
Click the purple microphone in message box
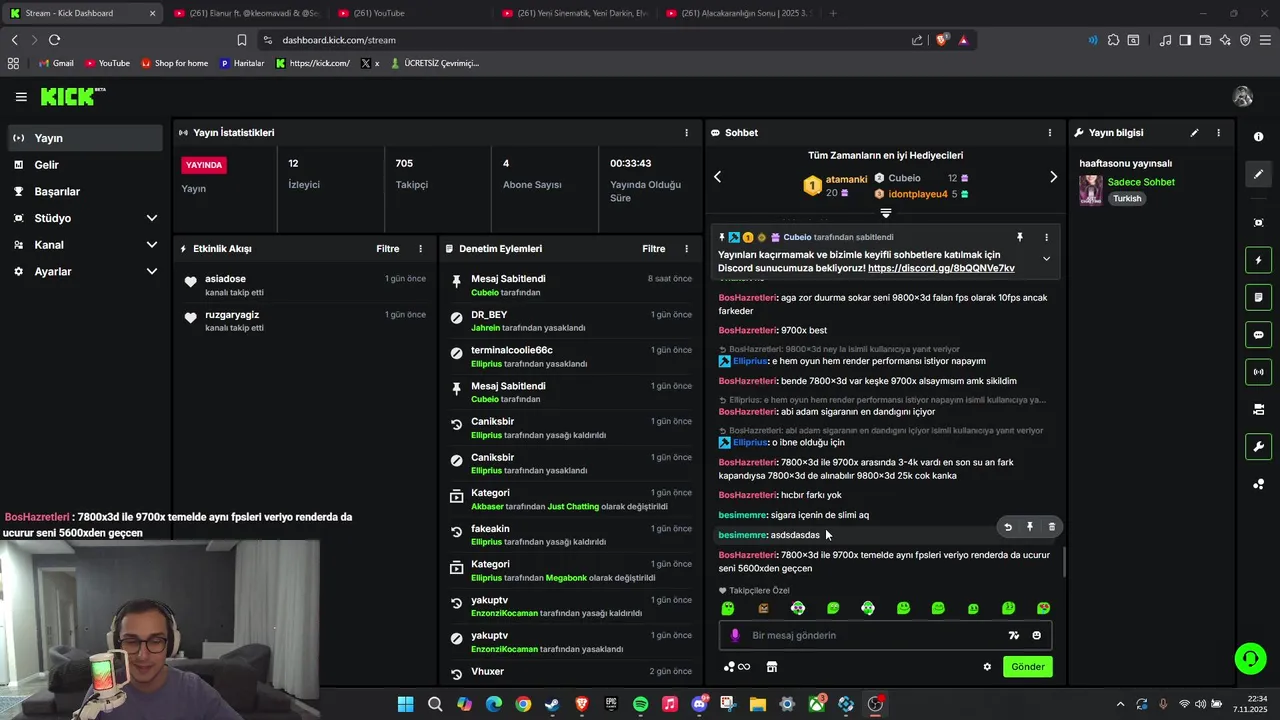(x=735, y=635)
